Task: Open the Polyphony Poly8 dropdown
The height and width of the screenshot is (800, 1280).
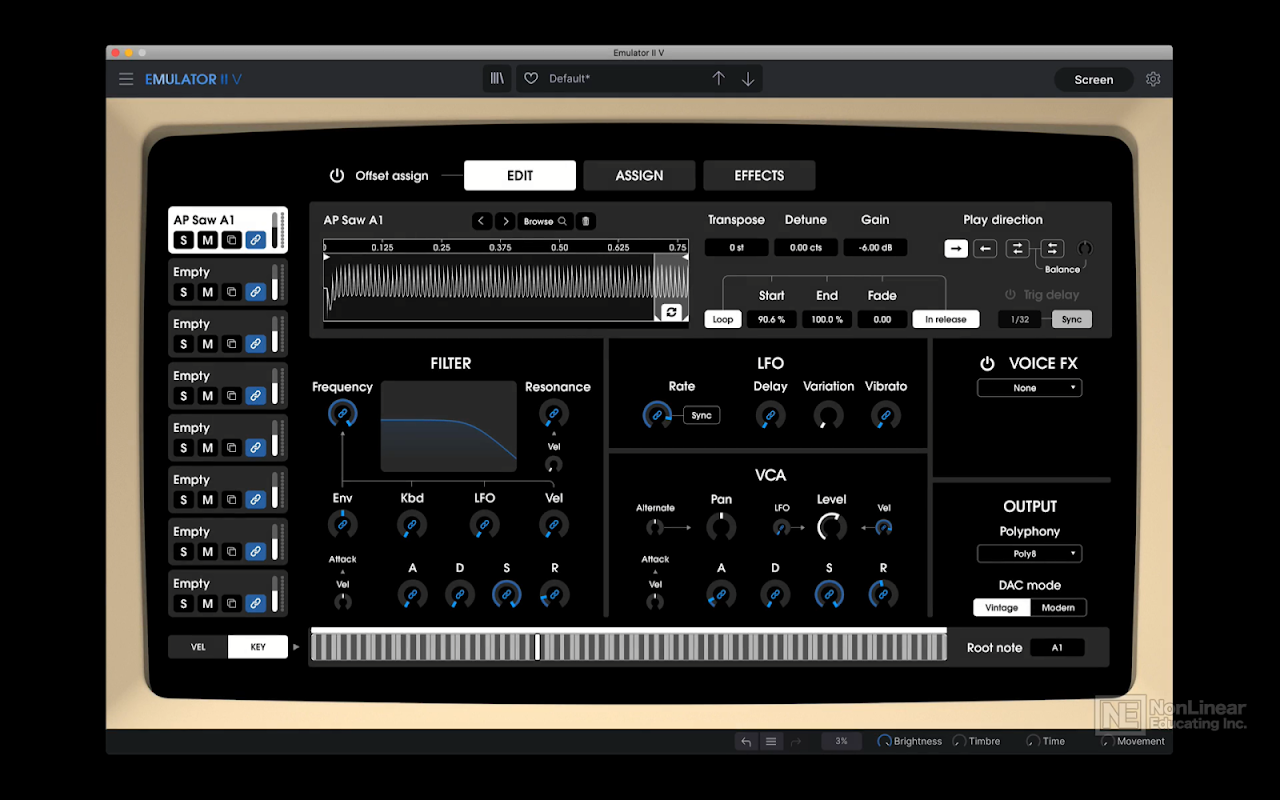Action: click(x=1030, y=554)
